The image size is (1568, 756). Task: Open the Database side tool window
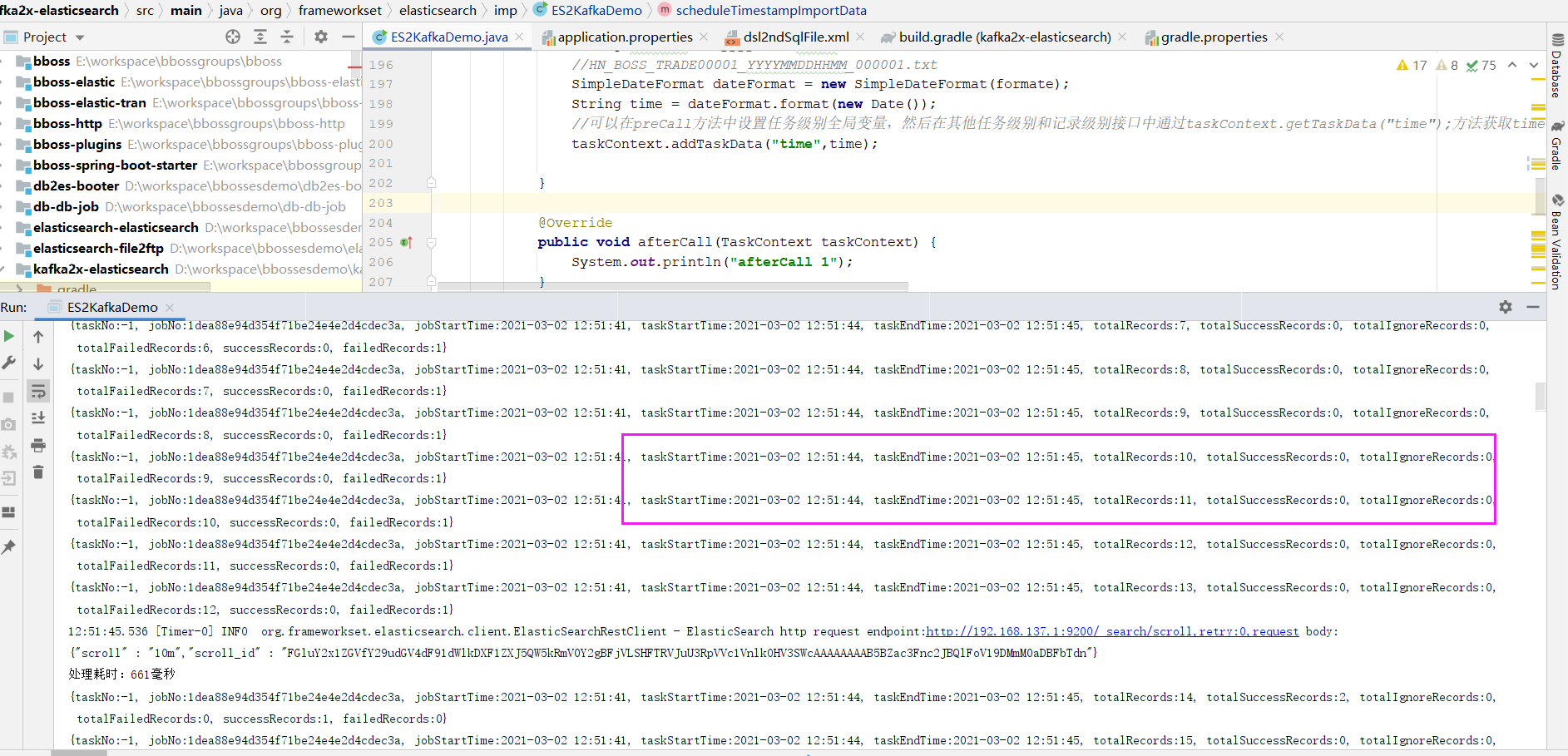pyautogui.click(x=1557, y=67)
